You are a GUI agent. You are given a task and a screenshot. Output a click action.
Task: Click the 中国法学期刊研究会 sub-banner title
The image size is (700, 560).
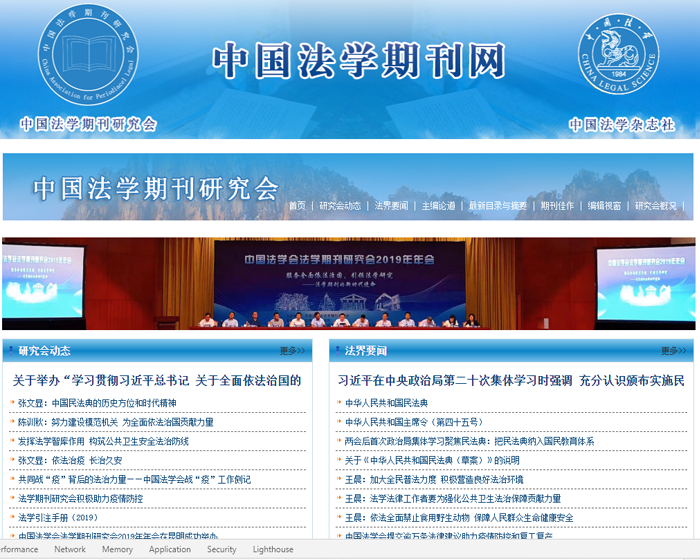tap(156, 188)
